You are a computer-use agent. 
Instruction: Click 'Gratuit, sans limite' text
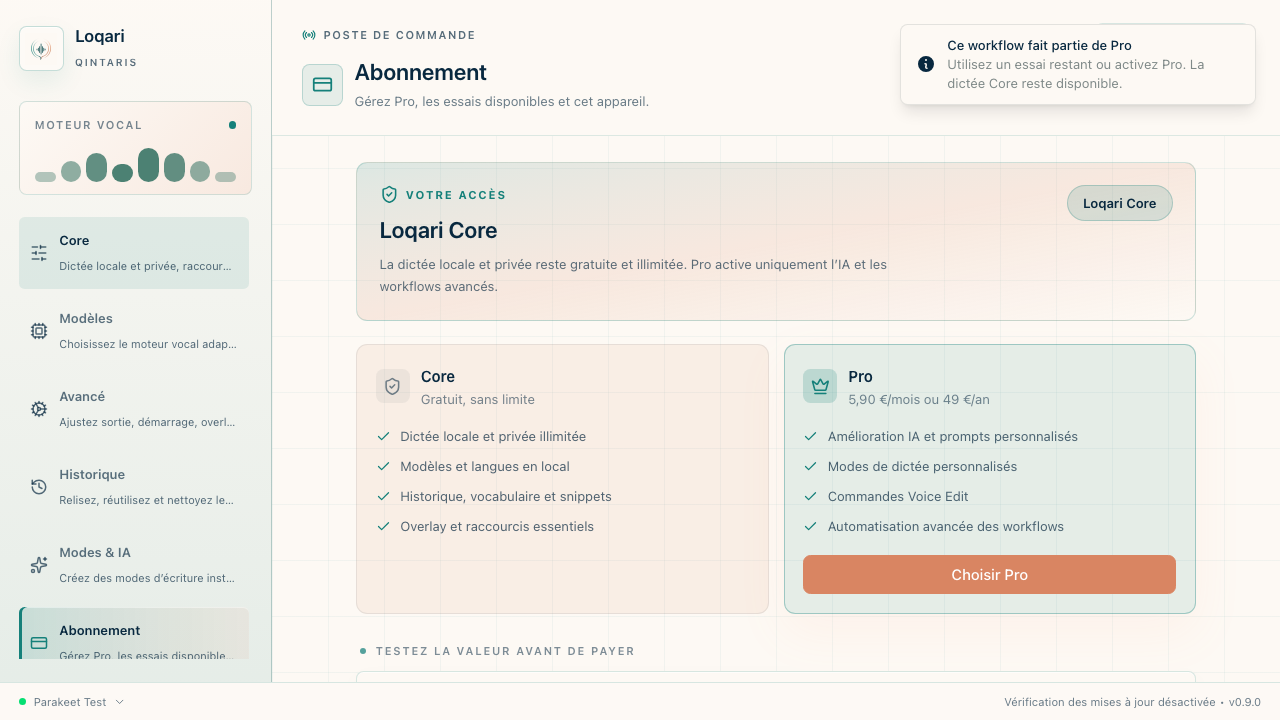(x=478, y=400)
